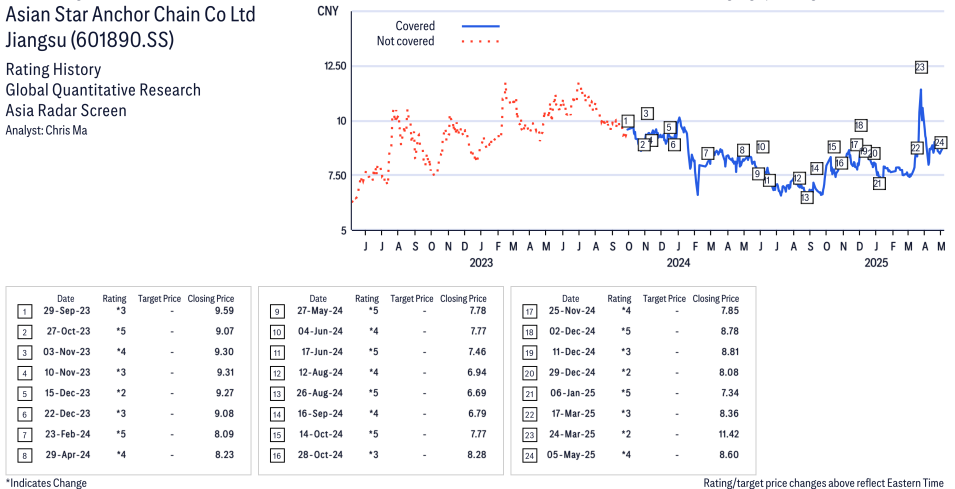This screenshot has width=955, height=489.
Task: Click chart marker 1 on the price line
Action: [x=628, y=121]
